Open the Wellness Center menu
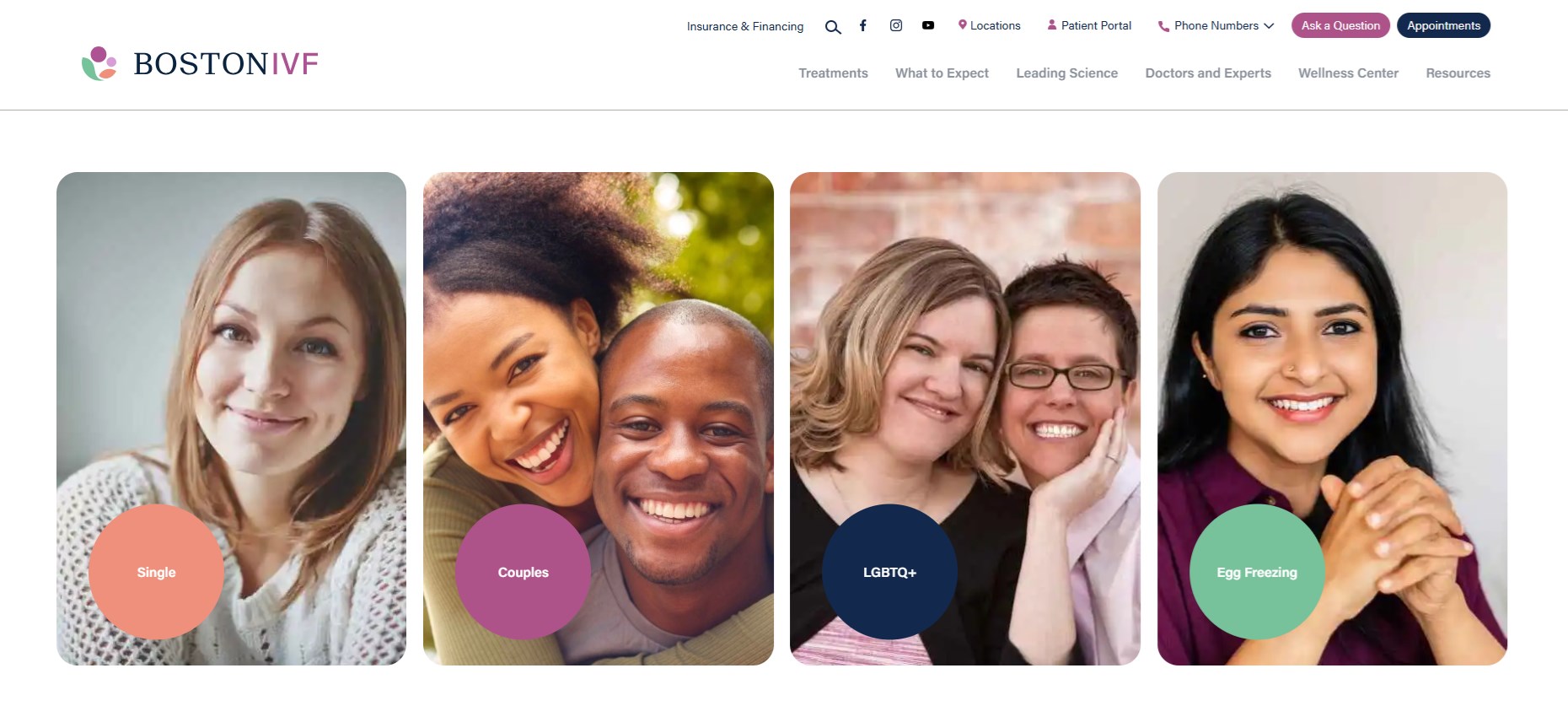Image resolution: width=1568 pixels, height=722 pixels. (x=1348, y=73)
